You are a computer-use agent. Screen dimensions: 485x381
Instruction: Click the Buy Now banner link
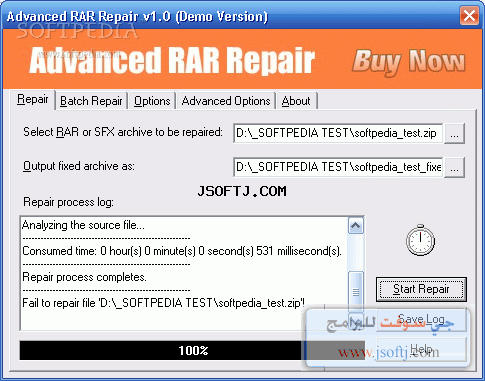(x=408, y=62)
